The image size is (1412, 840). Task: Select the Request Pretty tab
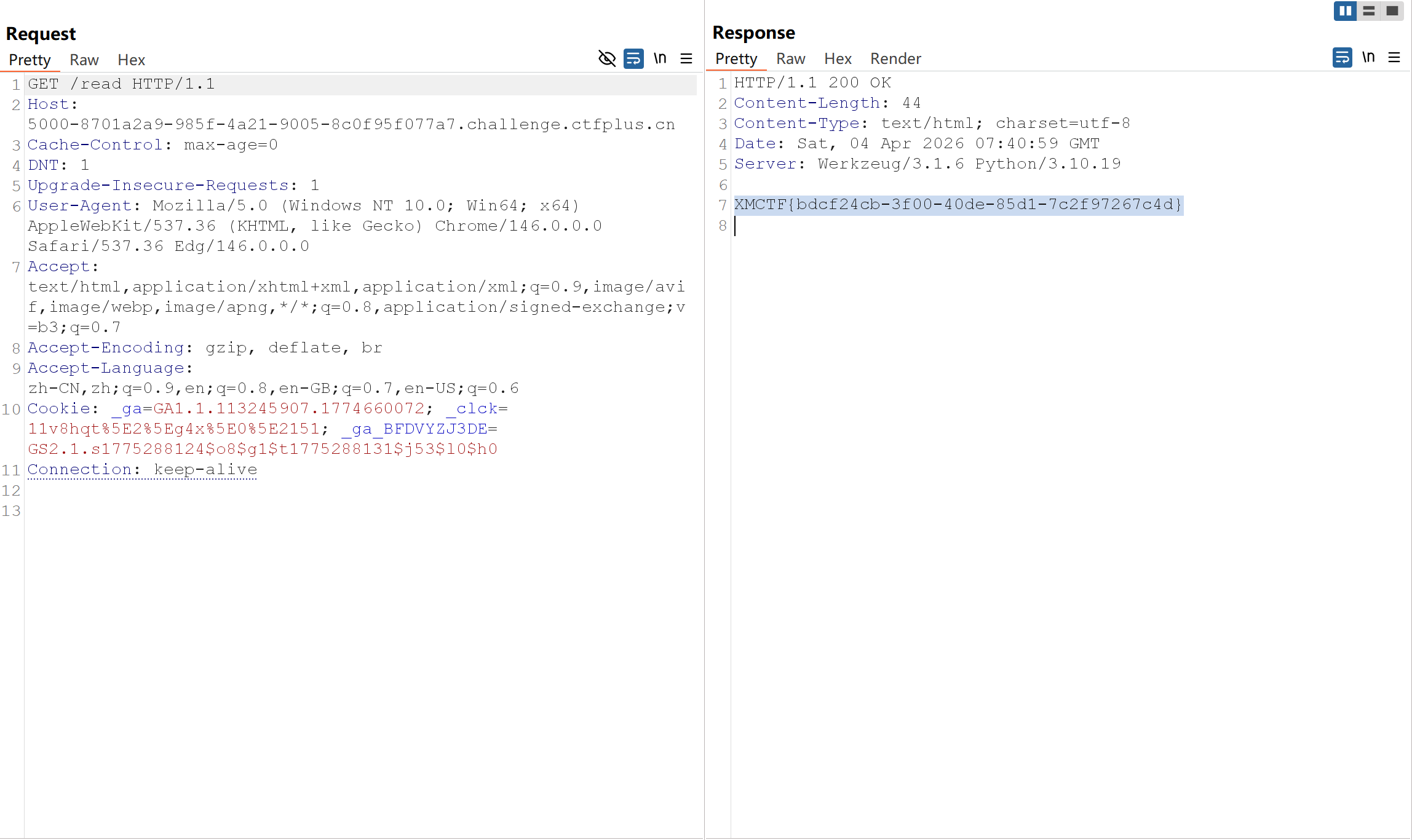point(30,60)
